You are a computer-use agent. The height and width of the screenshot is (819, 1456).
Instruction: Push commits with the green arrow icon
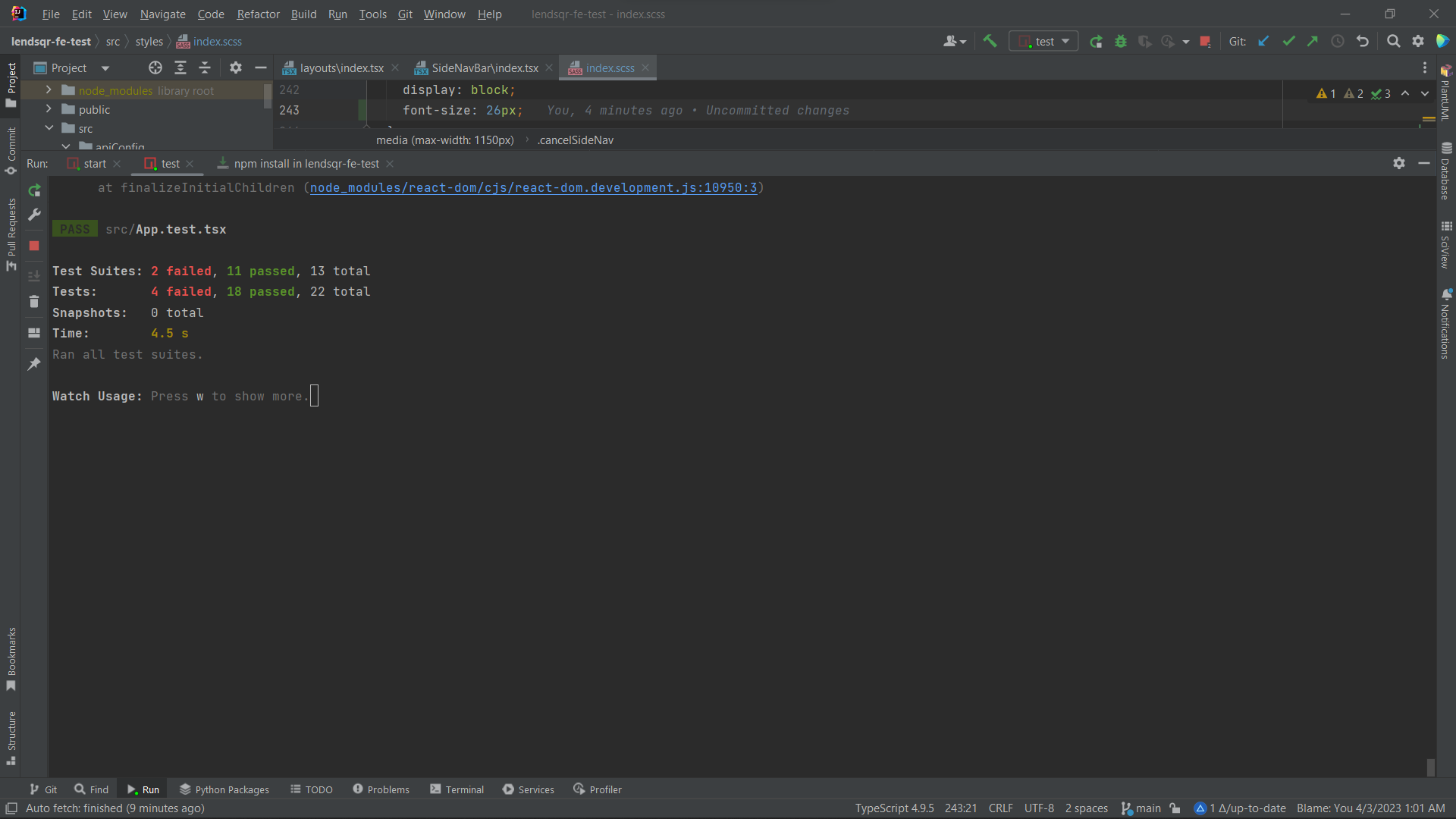click(x=1313, y=42)
